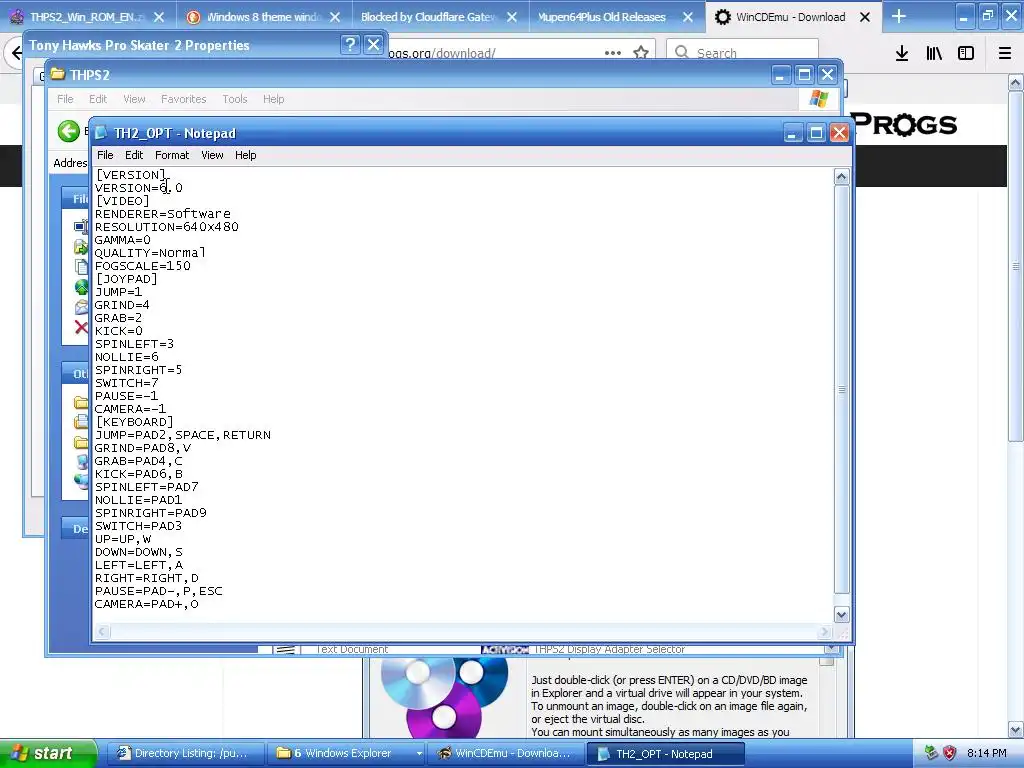Click green Back arrow in THPS2 window
The height and width of the screenshot is (768, 1024).
pyautogui.click(x=69, y=131)
